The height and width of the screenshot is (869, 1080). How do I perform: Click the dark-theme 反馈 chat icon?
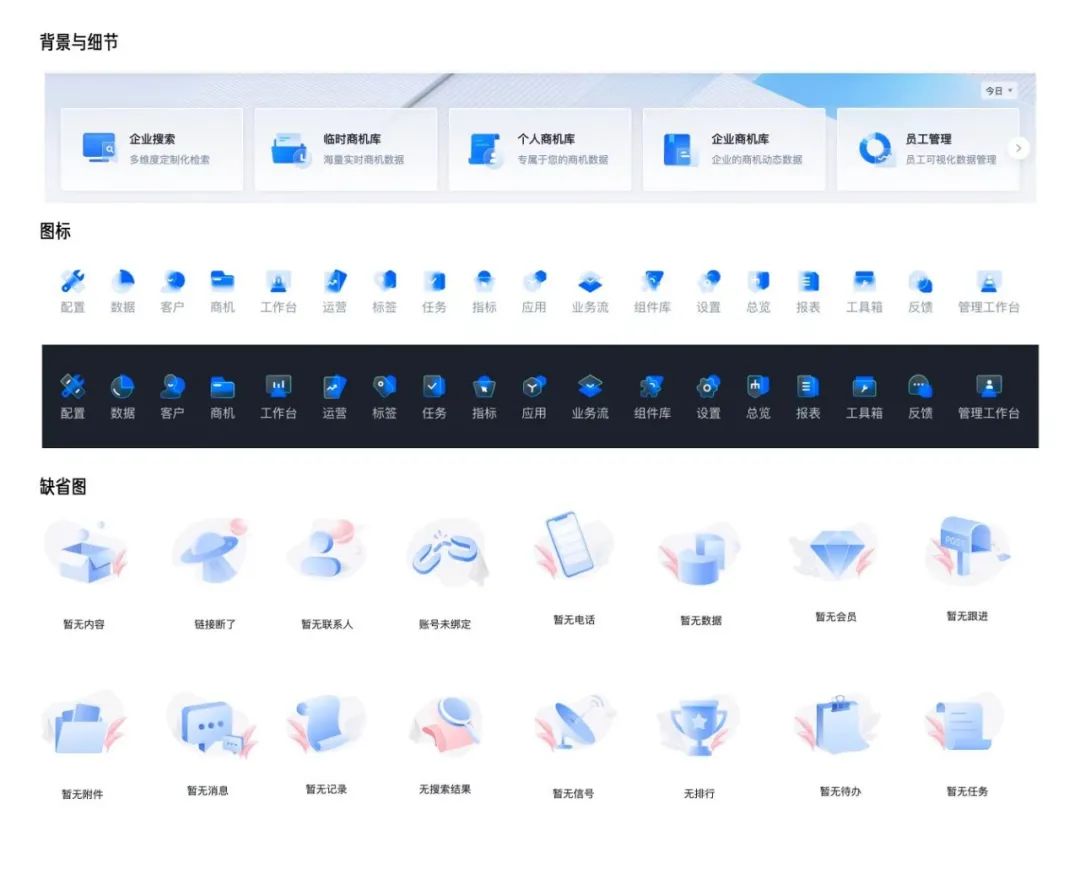(x=920, y=386)
